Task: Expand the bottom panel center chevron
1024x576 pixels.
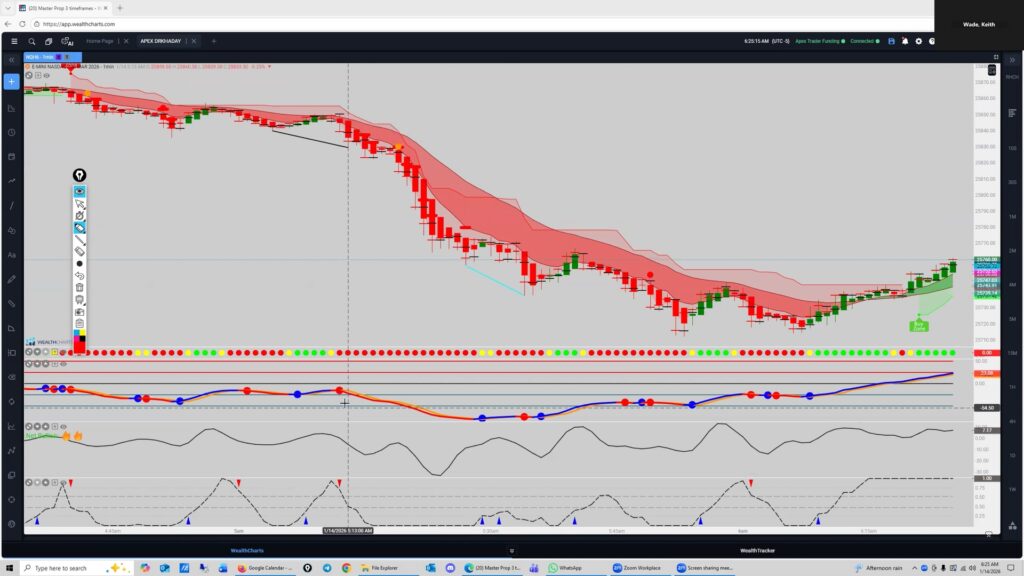Action: coord(511,550)
